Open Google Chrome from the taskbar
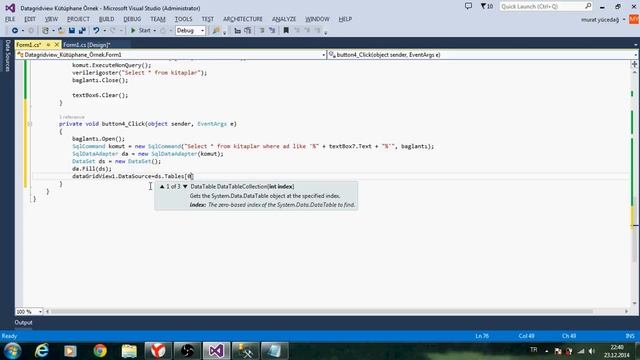This screenshot has height=360, width=640. pyautogui.click(x=100, y=351)
